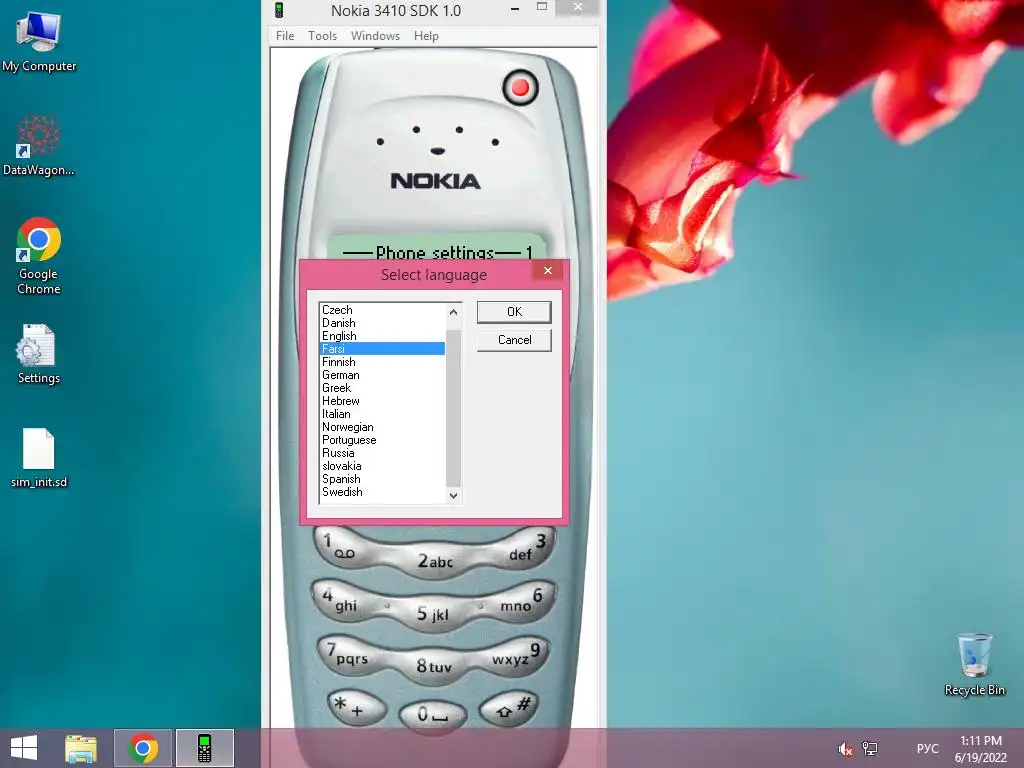
Task: Click the language list scroll up arrow
Action: click(x=453, y=312)
